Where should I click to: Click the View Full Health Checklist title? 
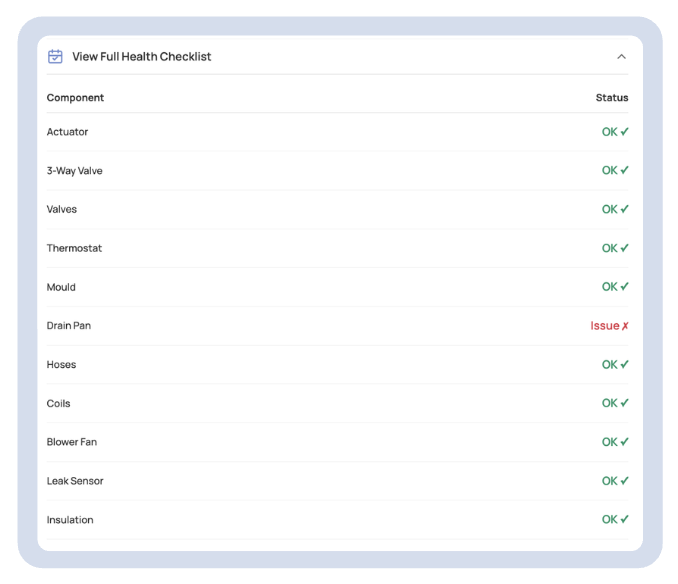click(x=141, y=57)
